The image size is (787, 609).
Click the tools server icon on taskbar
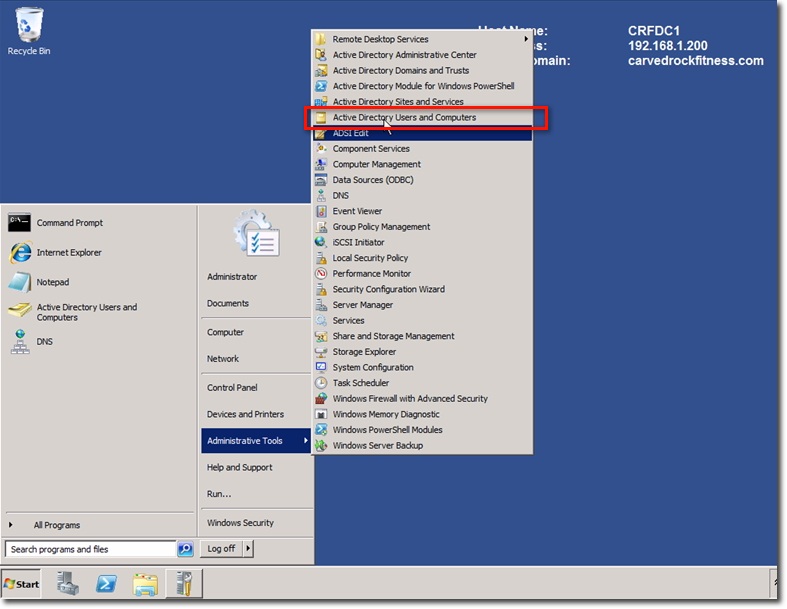coord(184,584)
